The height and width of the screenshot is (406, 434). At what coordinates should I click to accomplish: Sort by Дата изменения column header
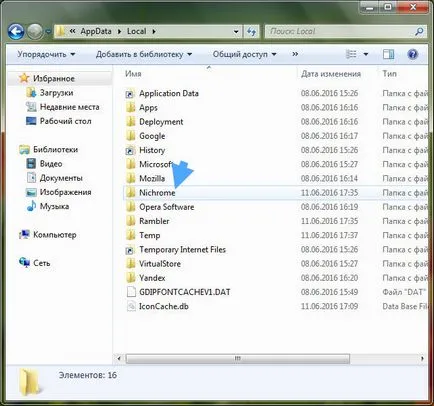(x=331, y=74)
